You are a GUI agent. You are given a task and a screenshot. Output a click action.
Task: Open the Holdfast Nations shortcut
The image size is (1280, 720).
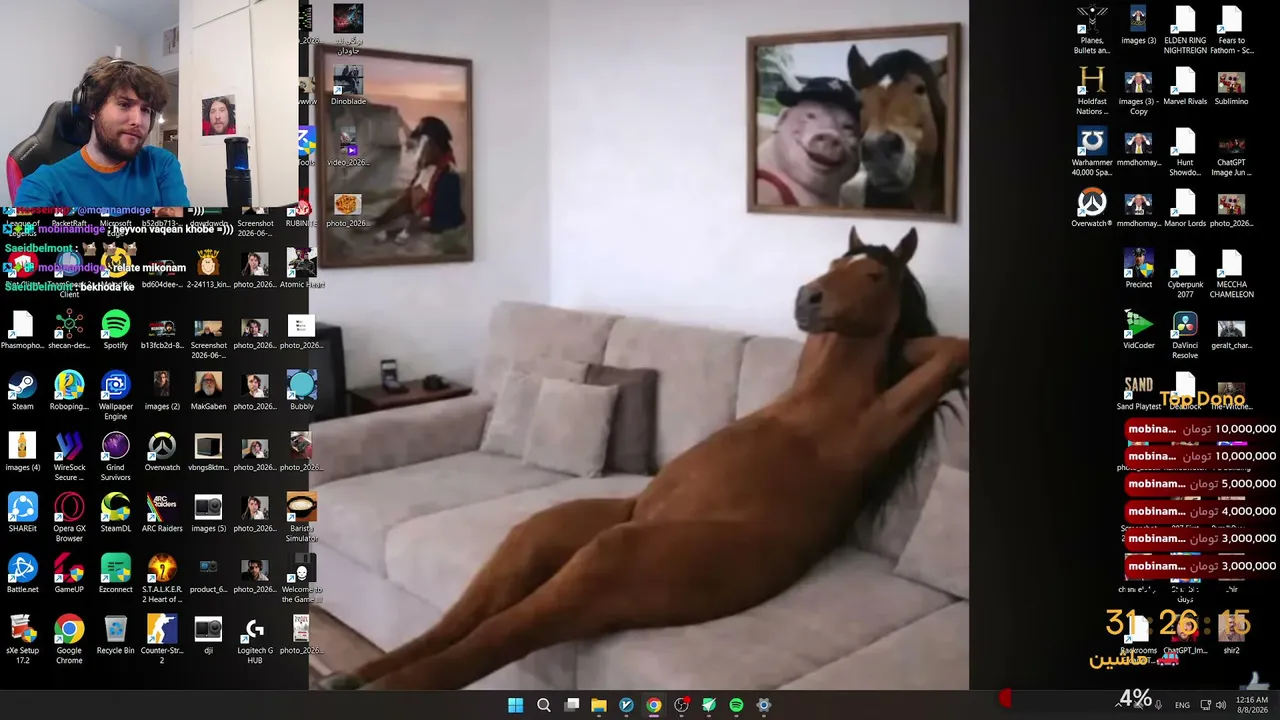click(x=1092, y=92)
